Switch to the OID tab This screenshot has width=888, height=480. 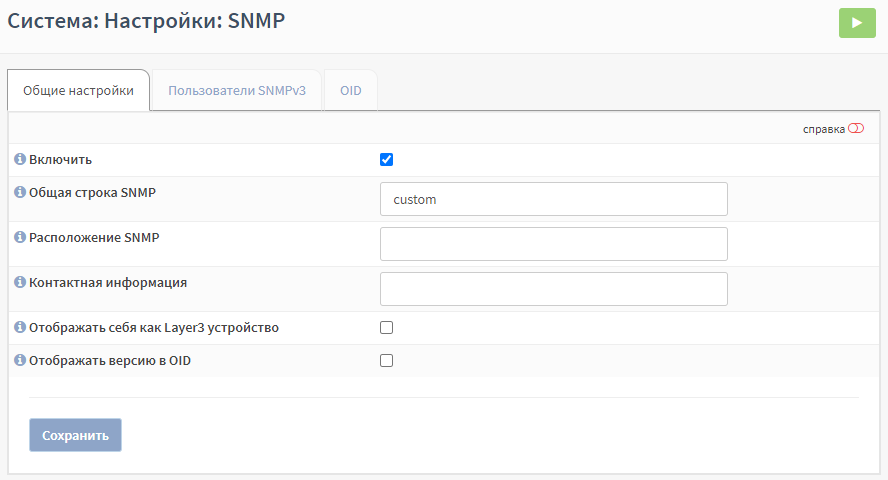[351, 91]
